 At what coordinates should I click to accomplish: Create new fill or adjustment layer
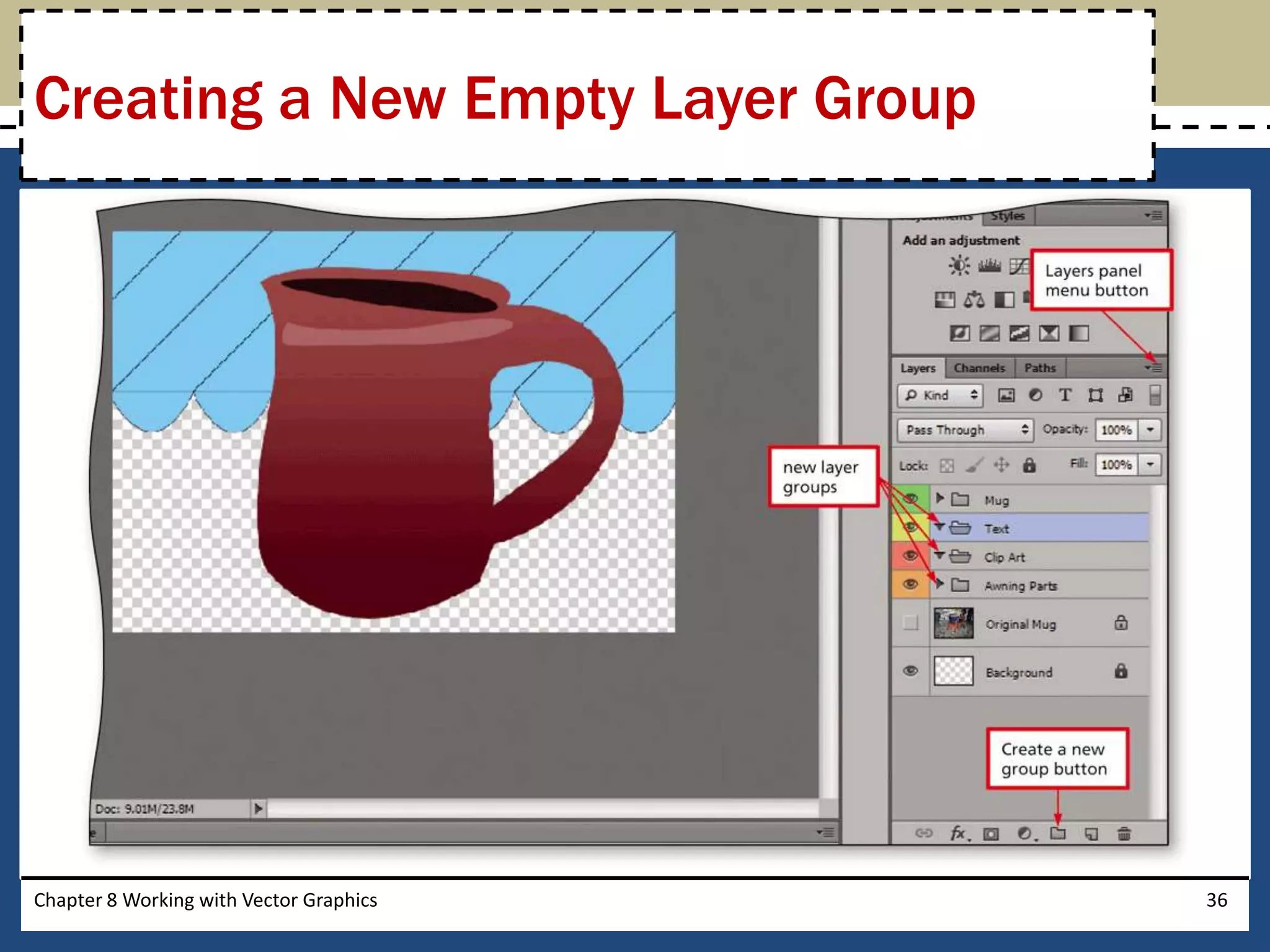(1026, 834)
